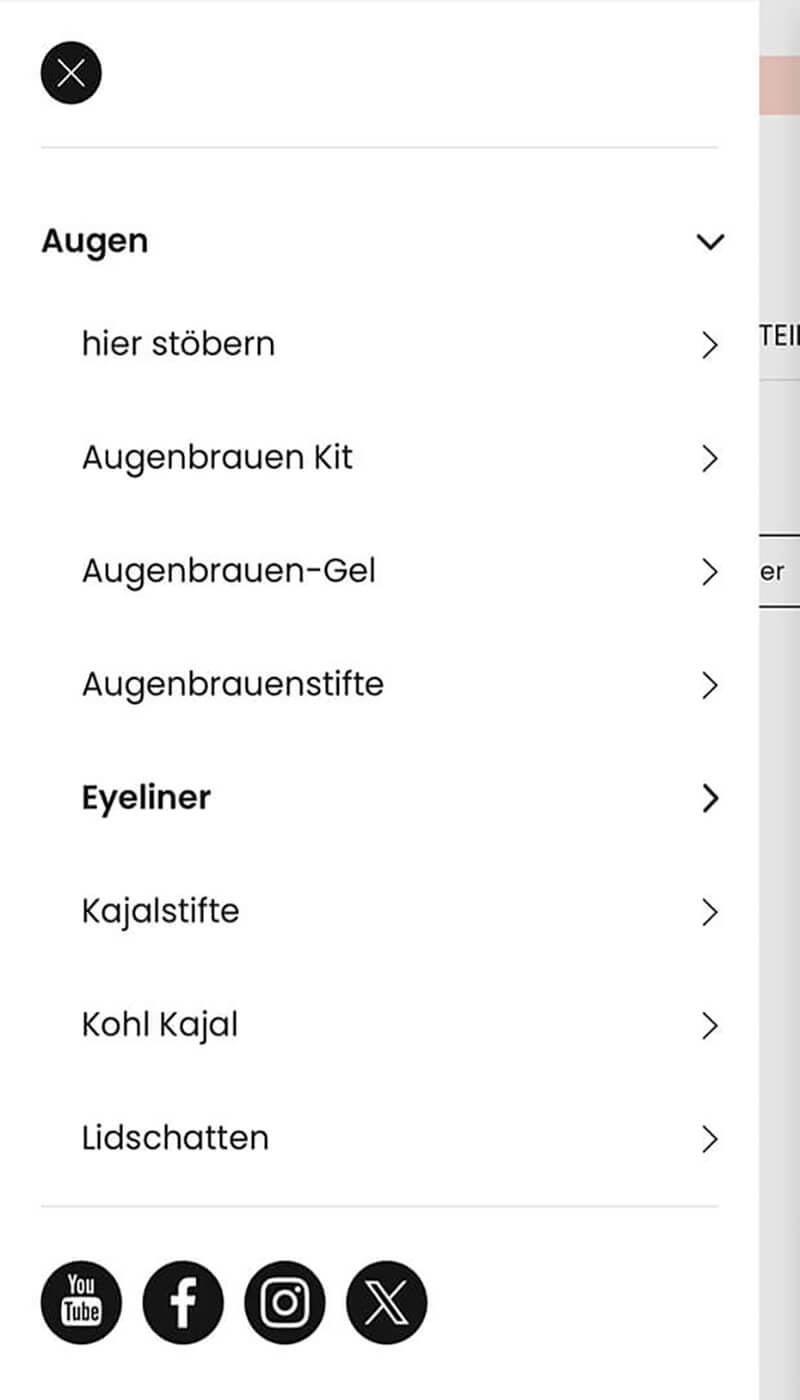Go to the Eyeliner menu item
The width and height of the screenshot is (800, 1400).
(146, 798)
